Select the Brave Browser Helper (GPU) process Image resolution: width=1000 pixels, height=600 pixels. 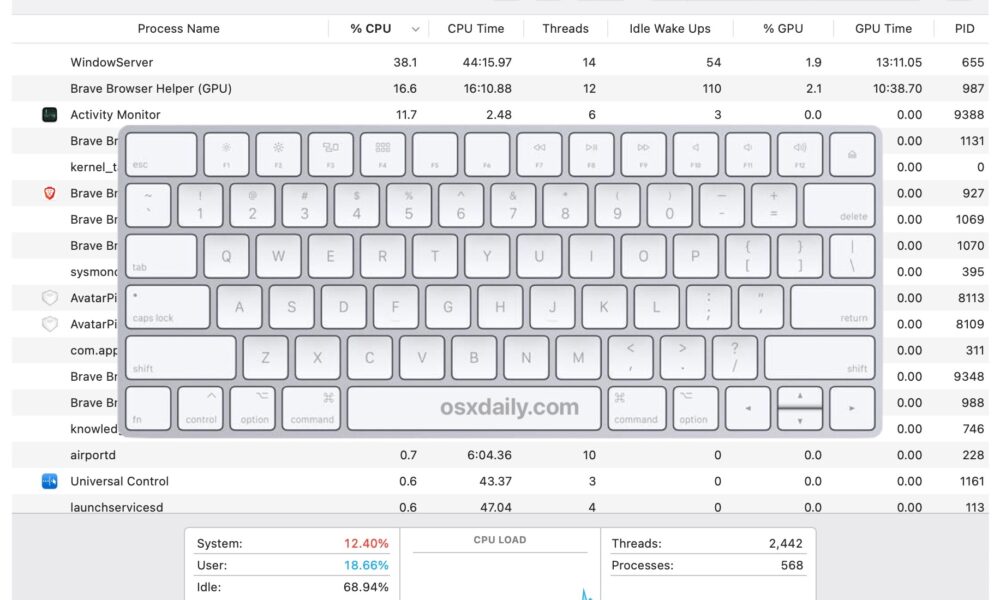coord(151,89)
